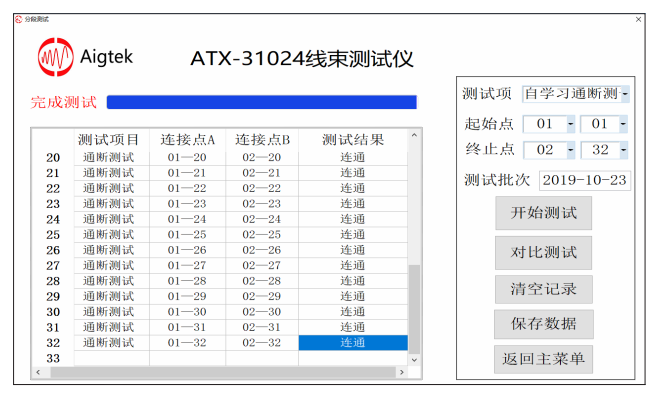
Task: Click the table scroll down arrow
Action: point(414,360)
